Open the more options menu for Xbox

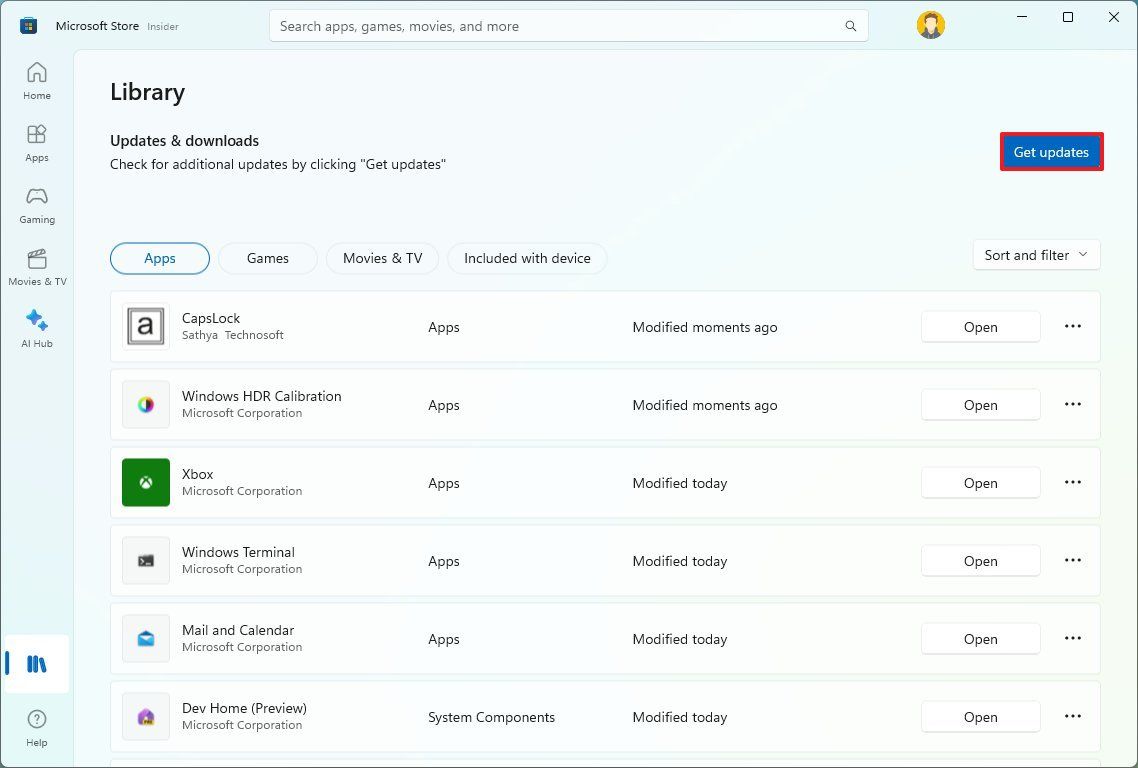(1072, 482)
